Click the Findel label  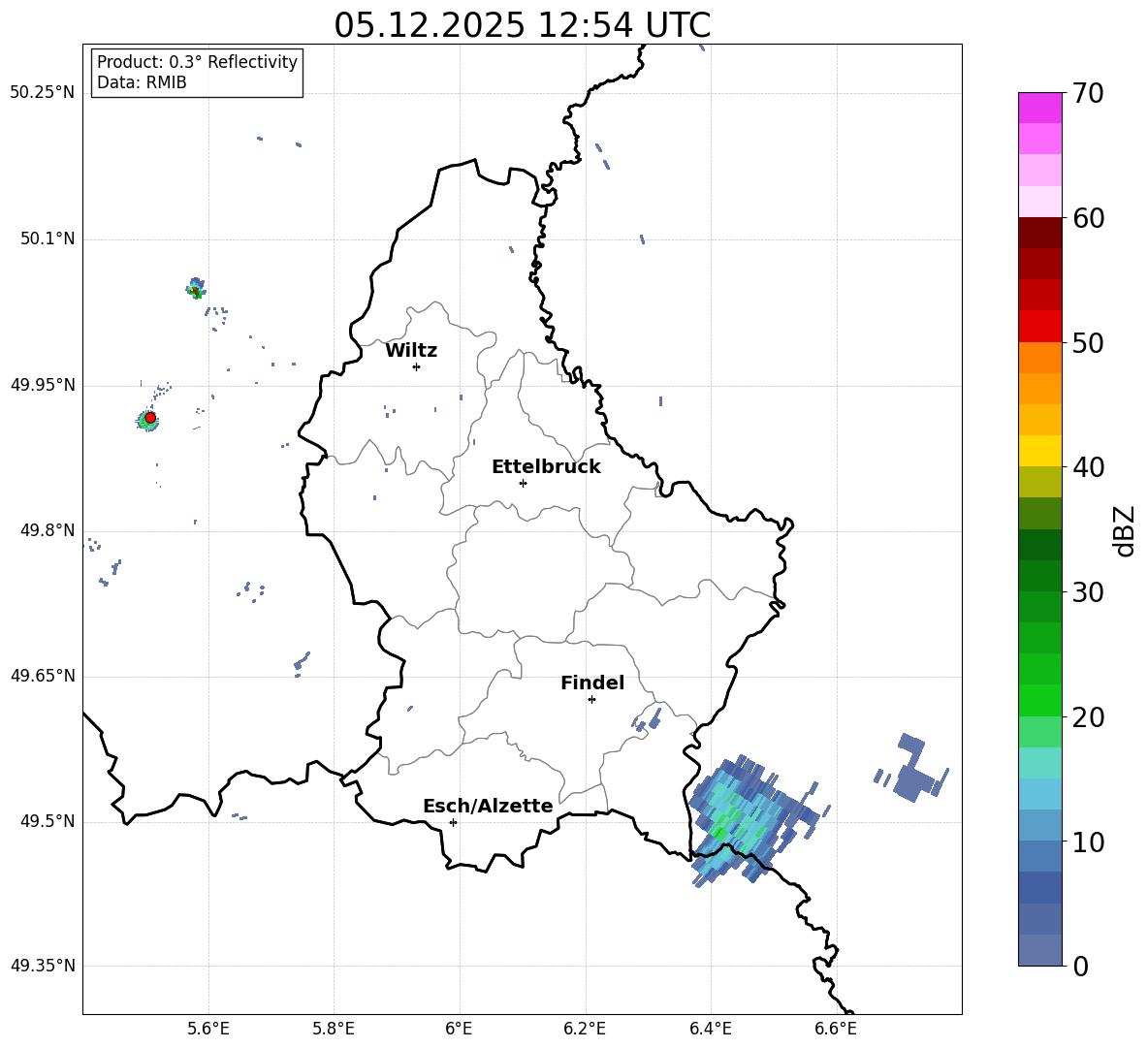[x=592, y=683]
